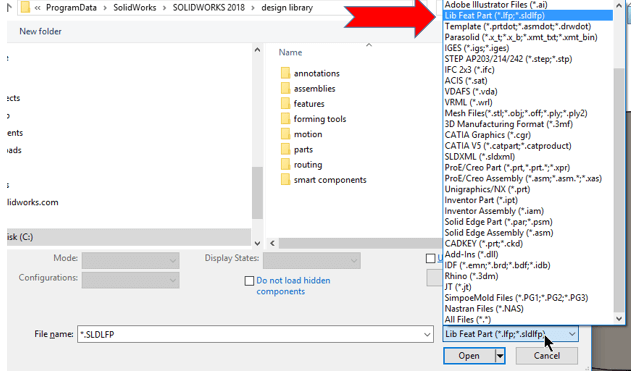Click ProgramData in the address path
Image resolution: width=631 pixels, height=371 pixels.
71,7
